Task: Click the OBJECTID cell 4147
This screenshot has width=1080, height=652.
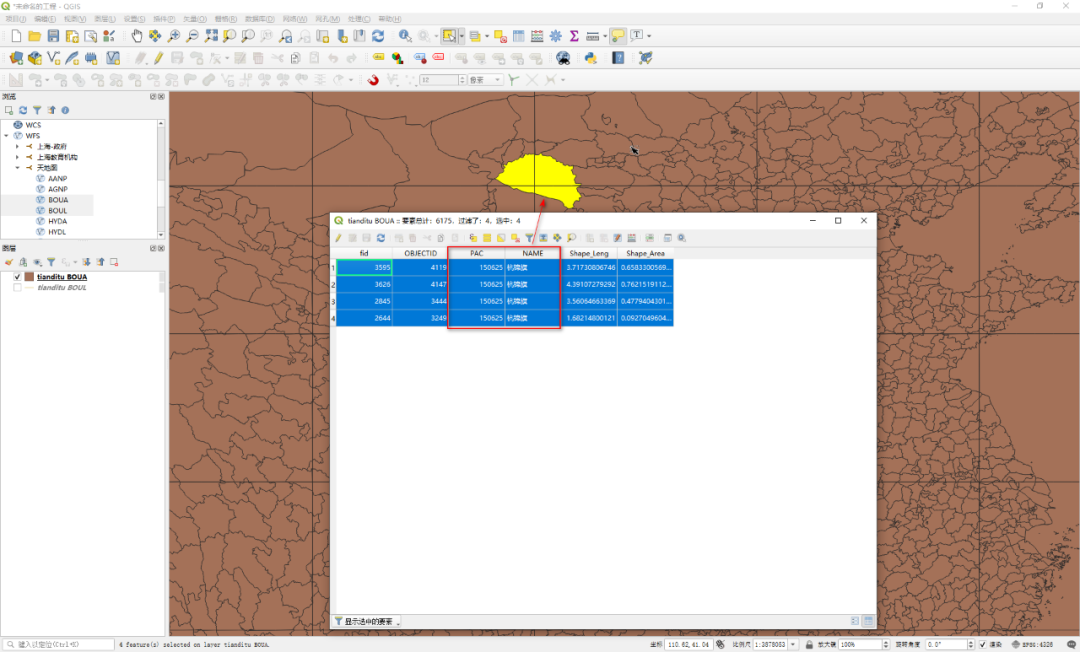Action: (421, 284)
